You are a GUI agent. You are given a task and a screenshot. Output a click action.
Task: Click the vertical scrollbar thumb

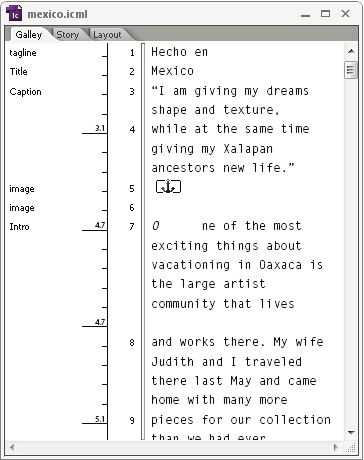click(350, 70)
